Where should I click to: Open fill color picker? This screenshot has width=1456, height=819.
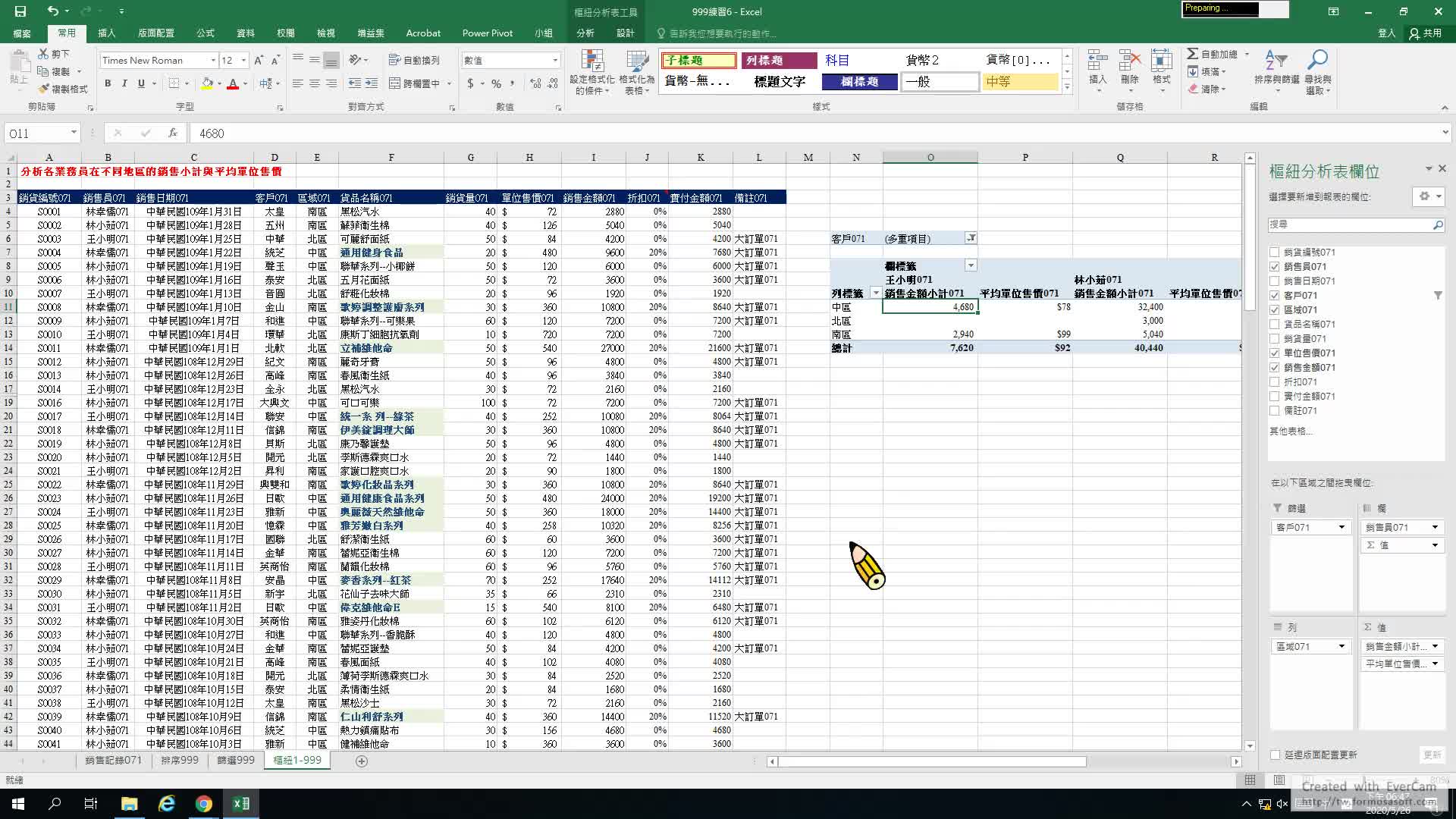coord(219,83)
